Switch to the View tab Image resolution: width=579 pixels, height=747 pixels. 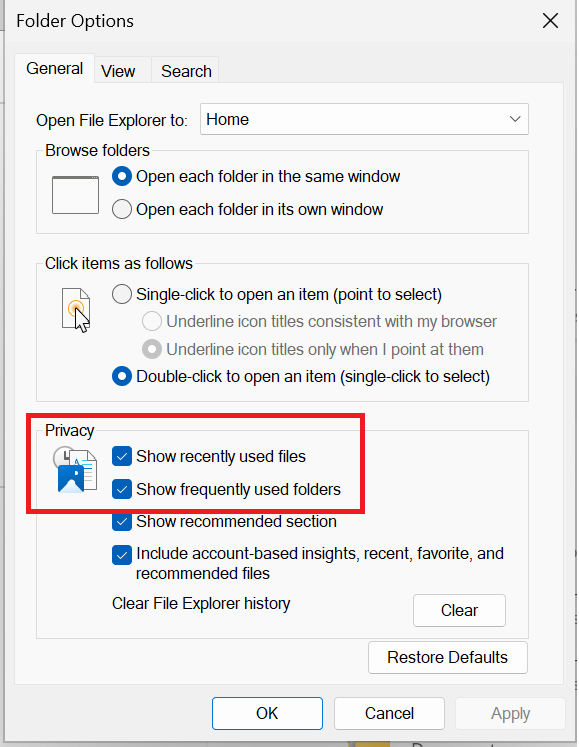tap(118, 71)
